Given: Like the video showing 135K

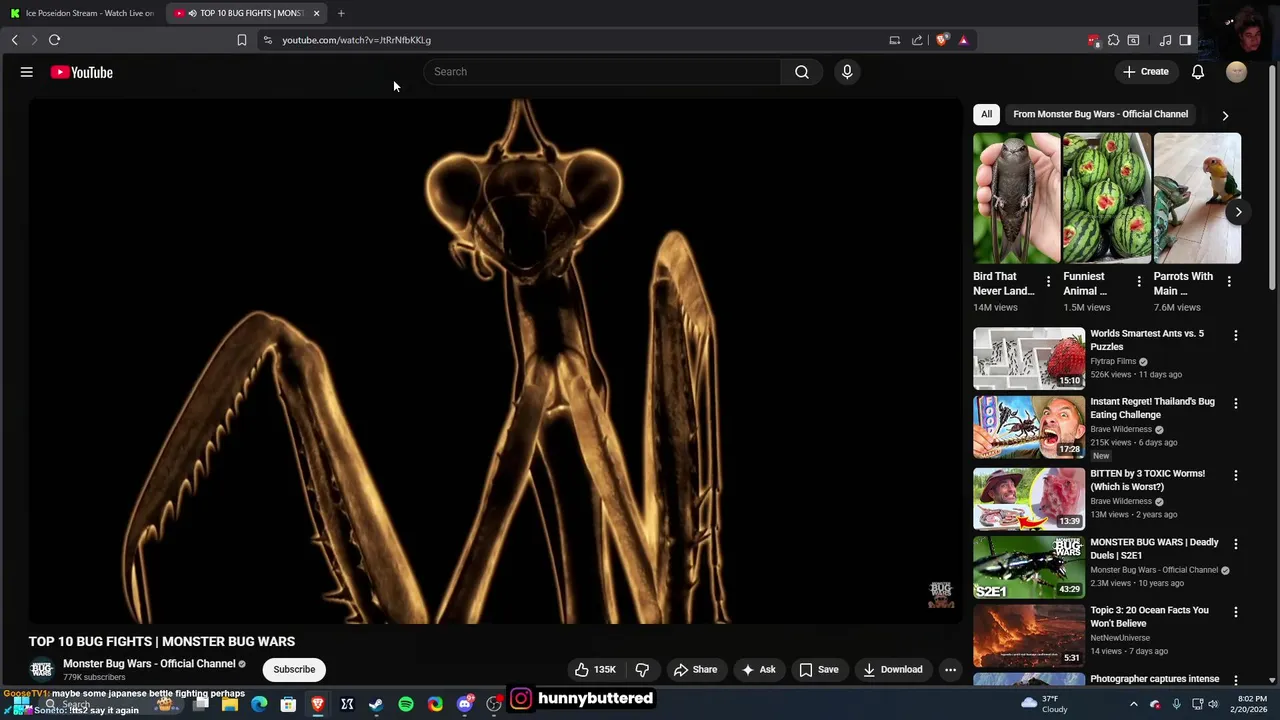Looking at the screenshot, I should click(594, 669).
